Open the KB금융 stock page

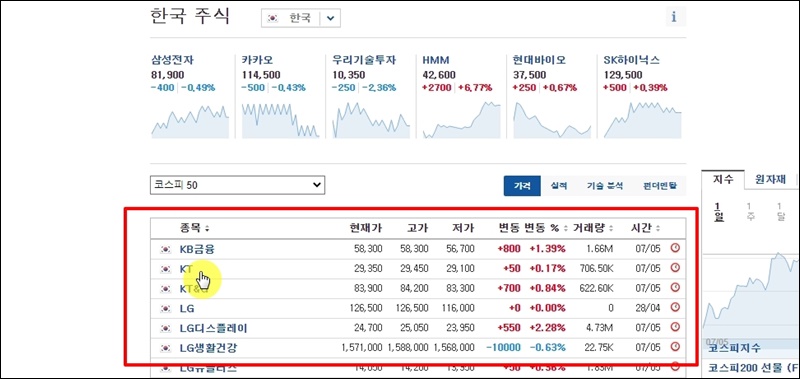pos(197,249)
